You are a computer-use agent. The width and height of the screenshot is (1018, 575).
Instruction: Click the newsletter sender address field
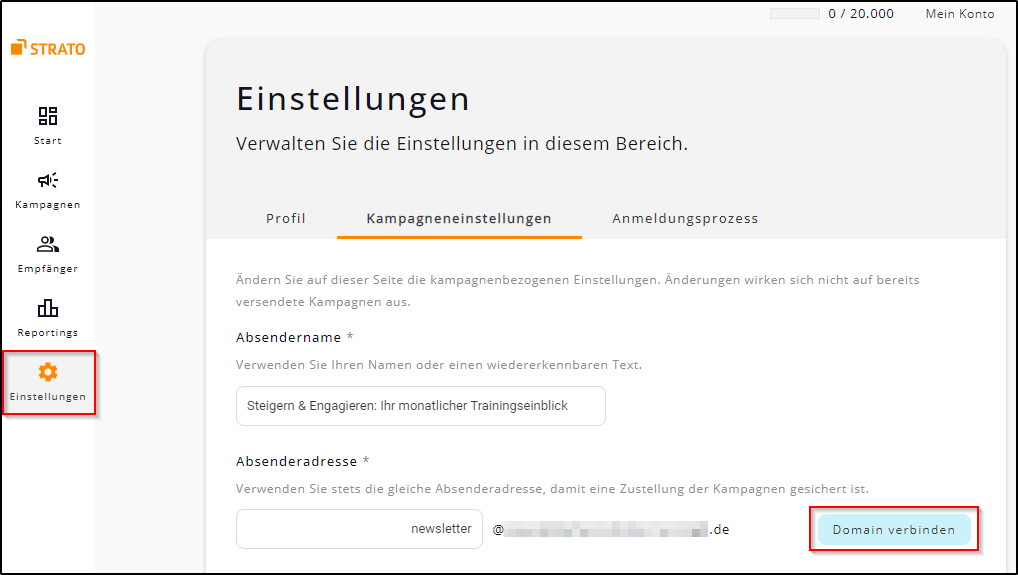(359, 529)
